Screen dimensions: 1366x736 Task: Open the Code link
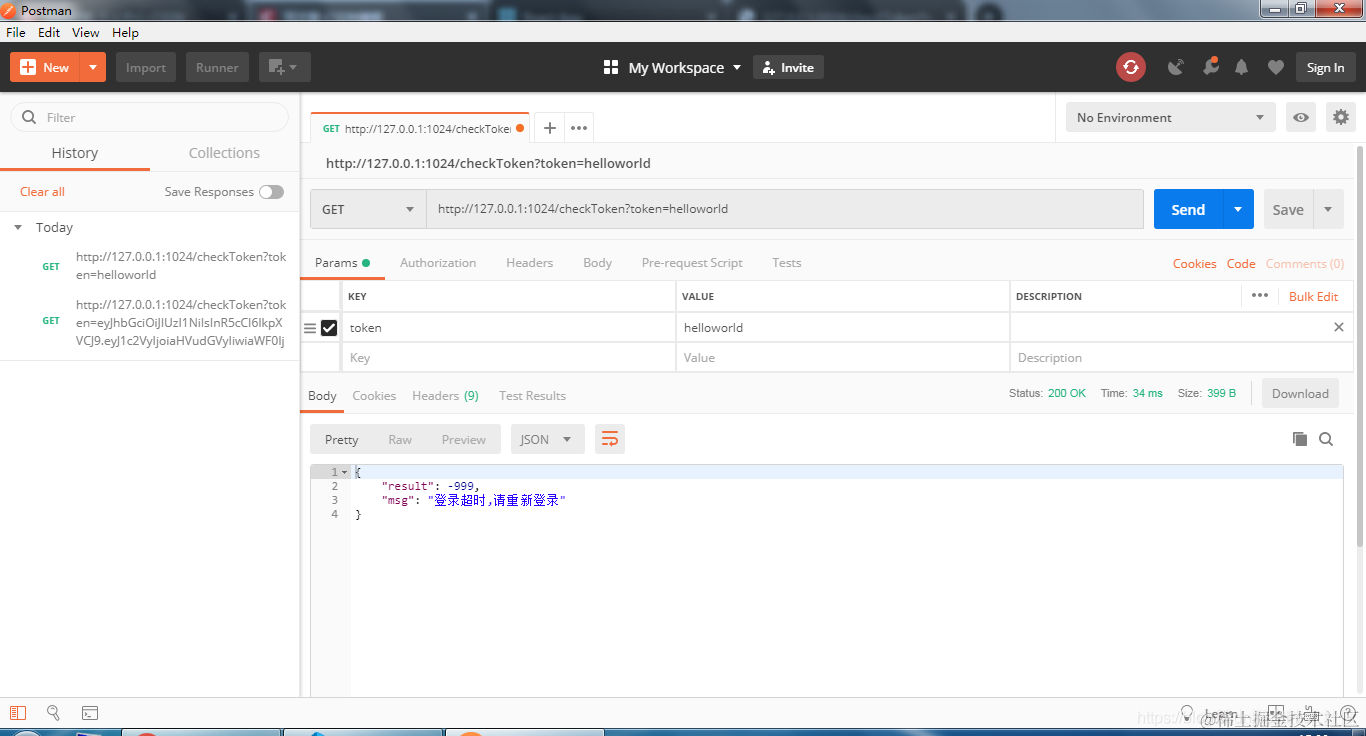point(1241,264)
